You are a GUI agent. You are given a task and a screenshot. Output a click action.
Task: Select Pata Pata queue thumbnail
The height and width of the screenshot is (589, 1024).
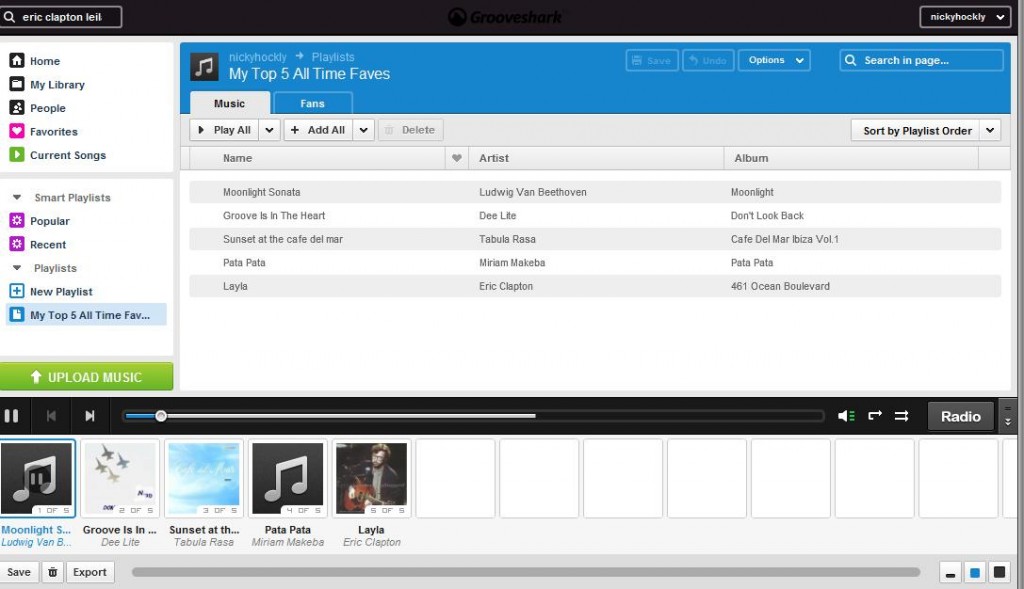tap(287, 478)
